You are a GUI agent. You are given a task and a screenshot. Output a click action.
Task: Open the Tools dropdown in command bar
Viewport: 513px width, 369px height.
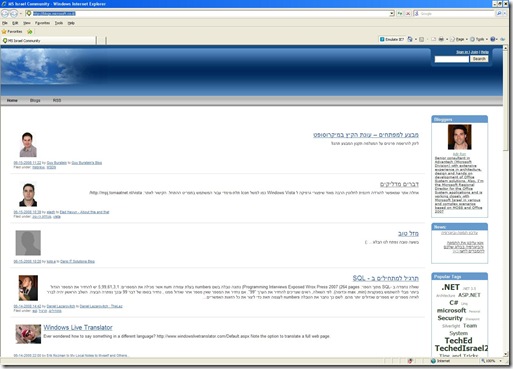tap(479, 39)
